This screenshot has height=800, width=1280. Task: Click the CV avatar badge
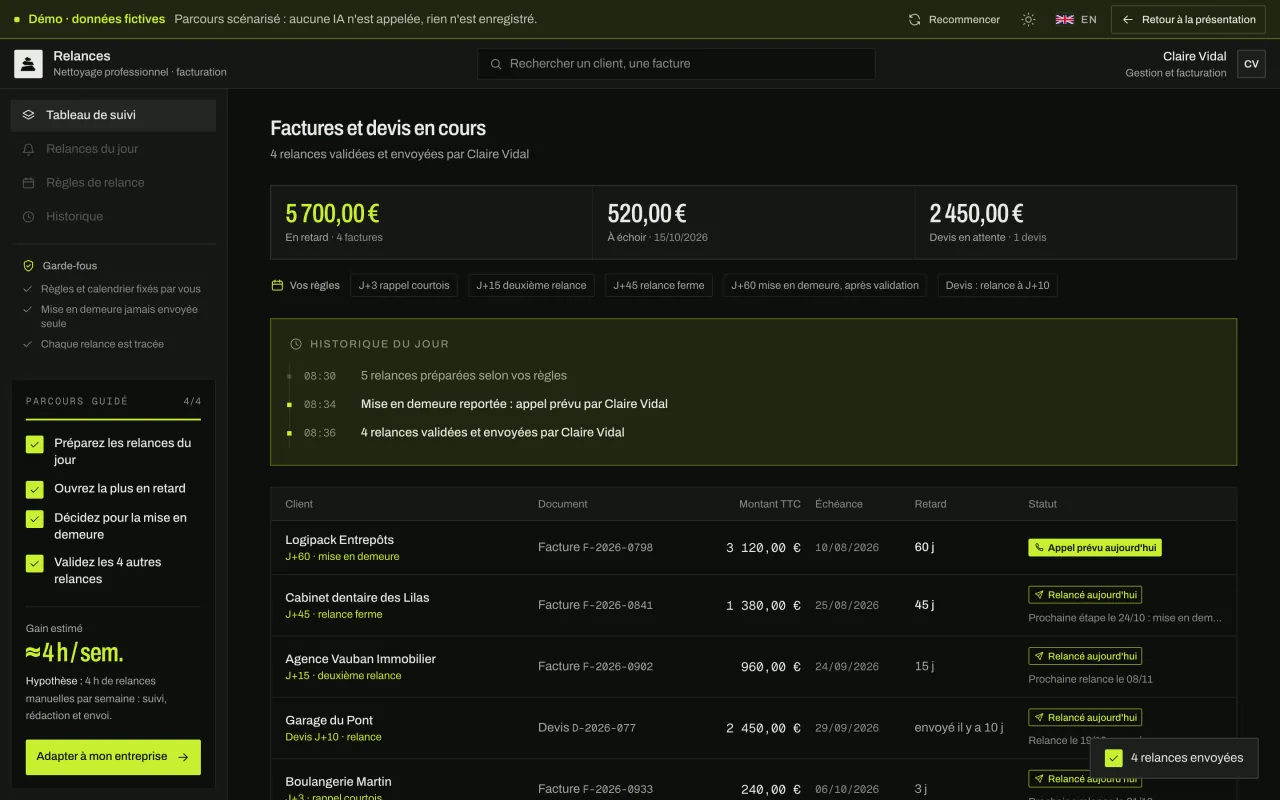1251,64
